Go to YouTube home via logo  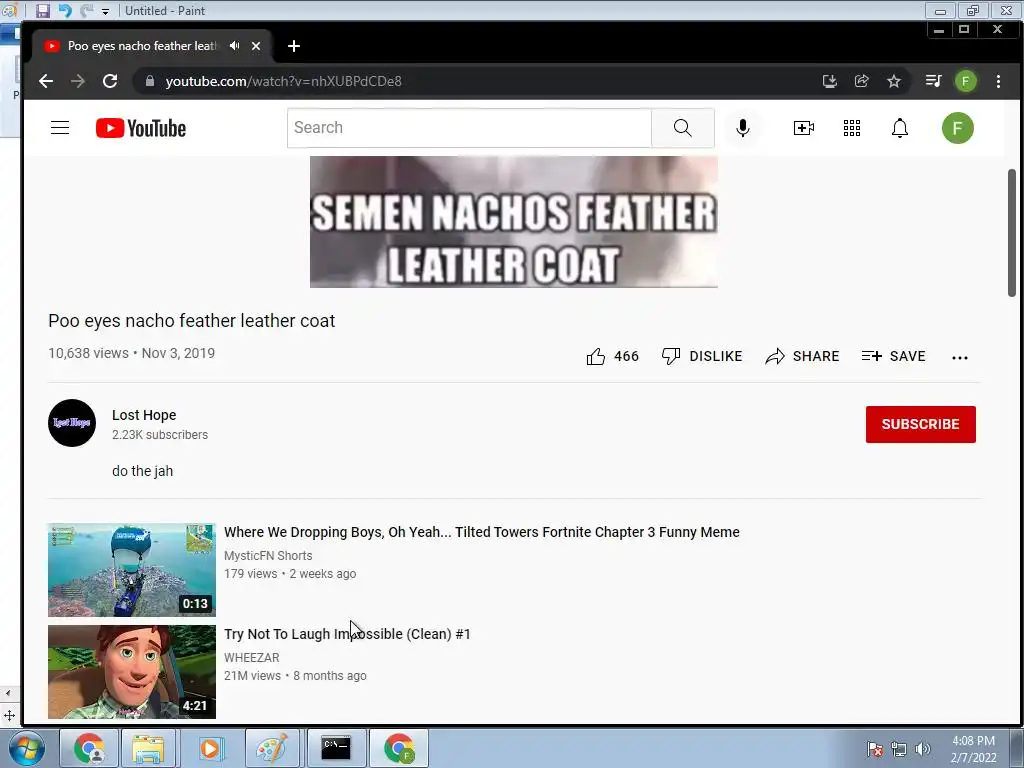pos(140,128)
